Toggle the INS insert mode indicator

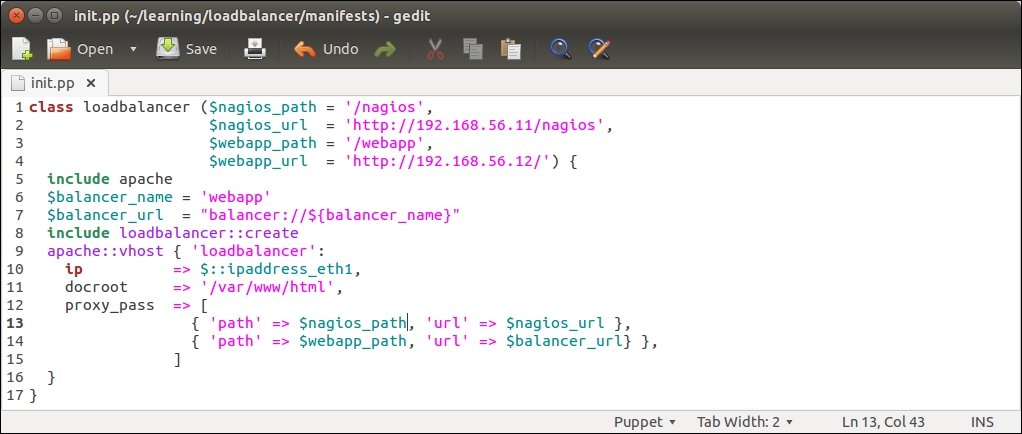982,422
